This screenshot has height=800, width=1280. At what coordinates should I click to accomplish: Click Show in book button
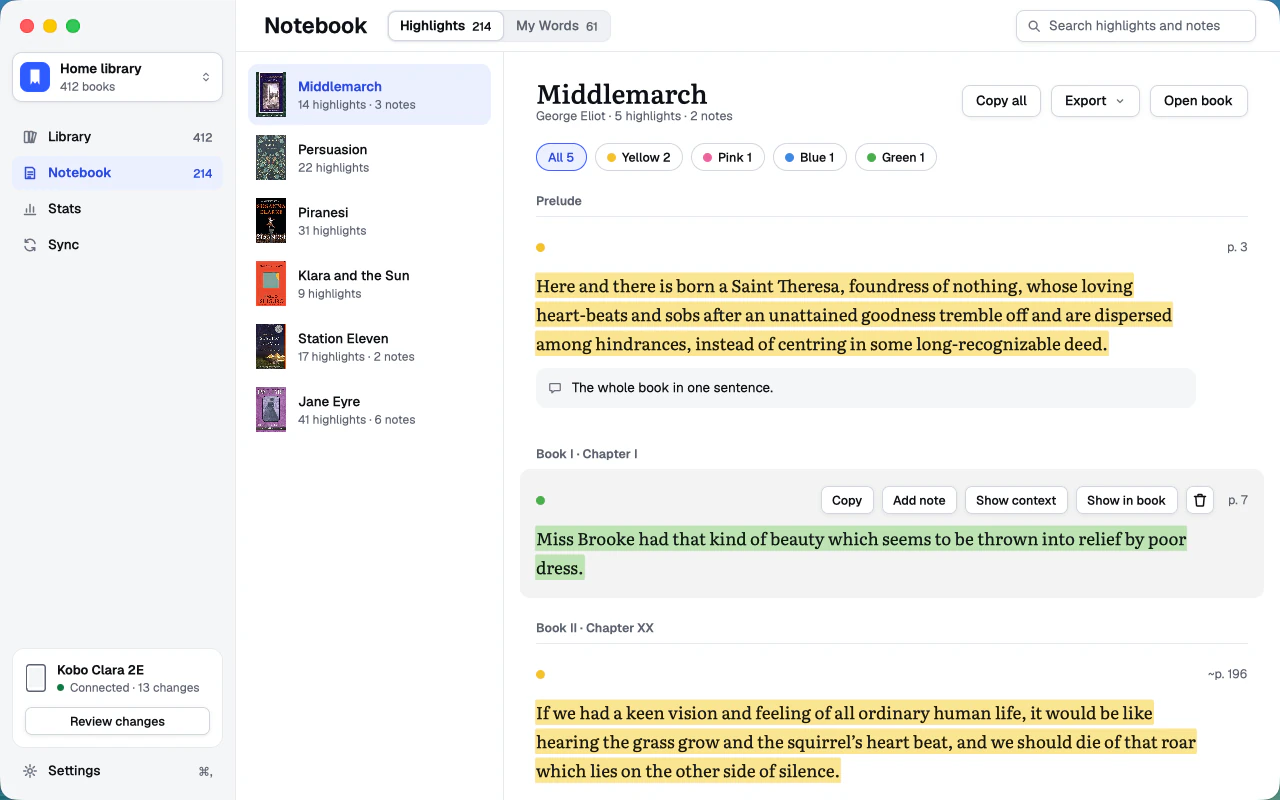point(1126,500)
